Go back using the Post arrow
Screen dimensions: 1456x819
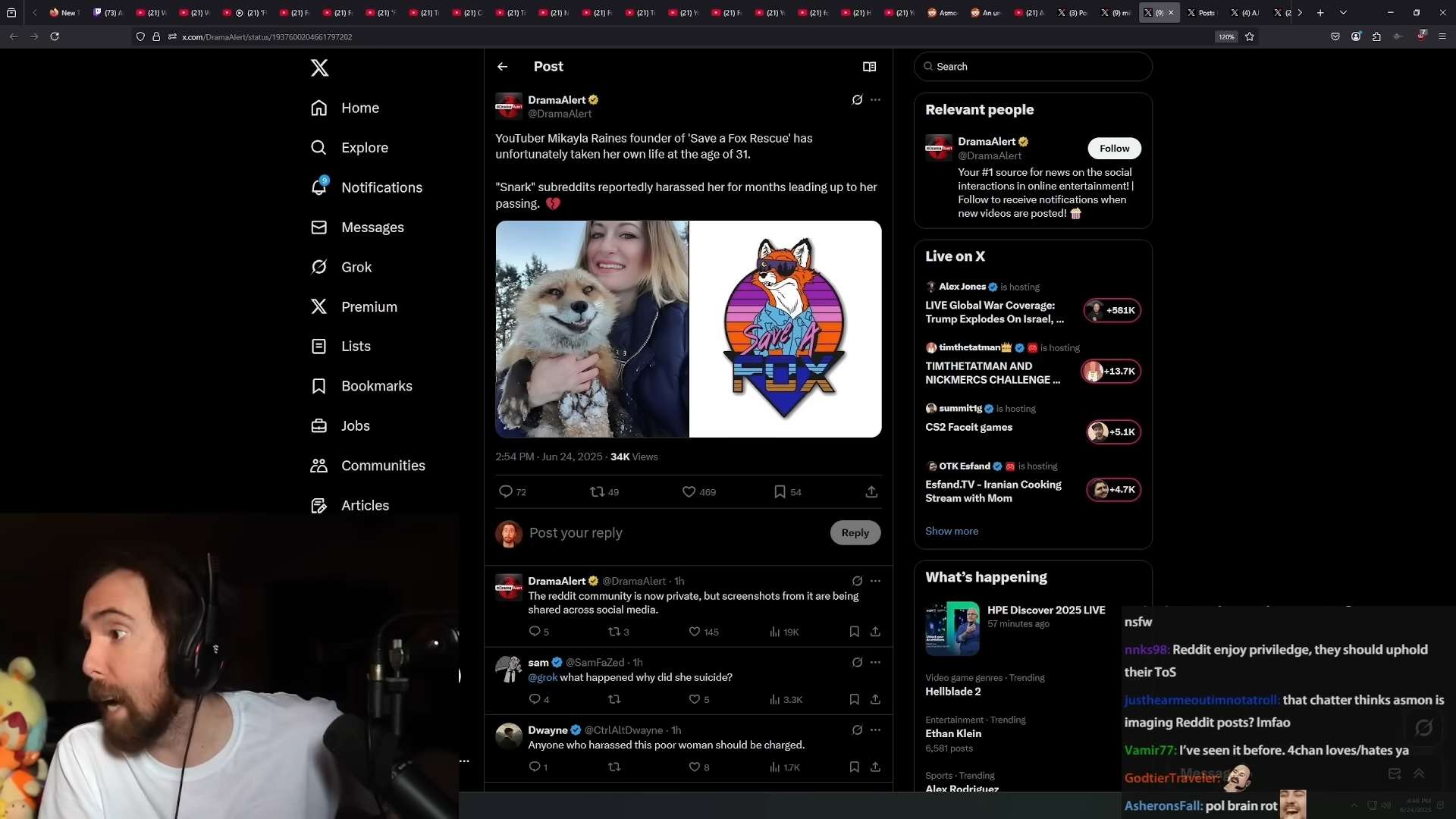coord(502,67)
